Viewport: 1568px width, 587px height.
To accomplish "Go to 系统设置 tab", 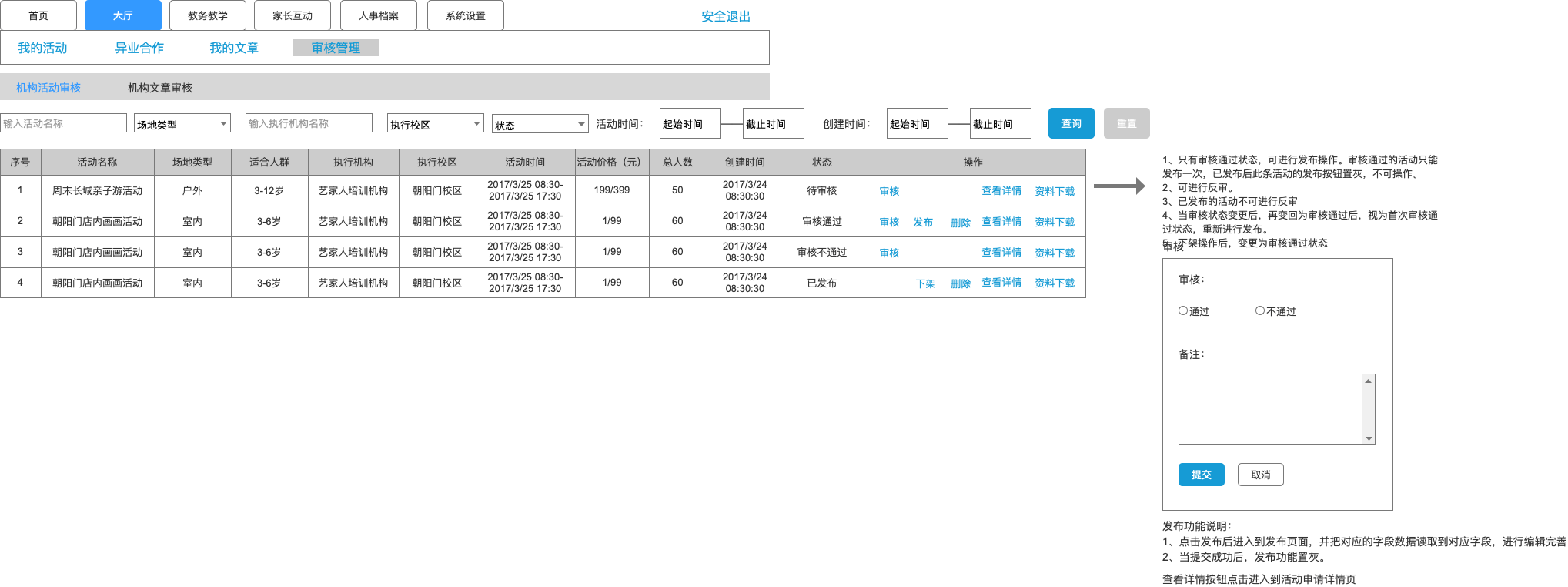I will (465, 15).
